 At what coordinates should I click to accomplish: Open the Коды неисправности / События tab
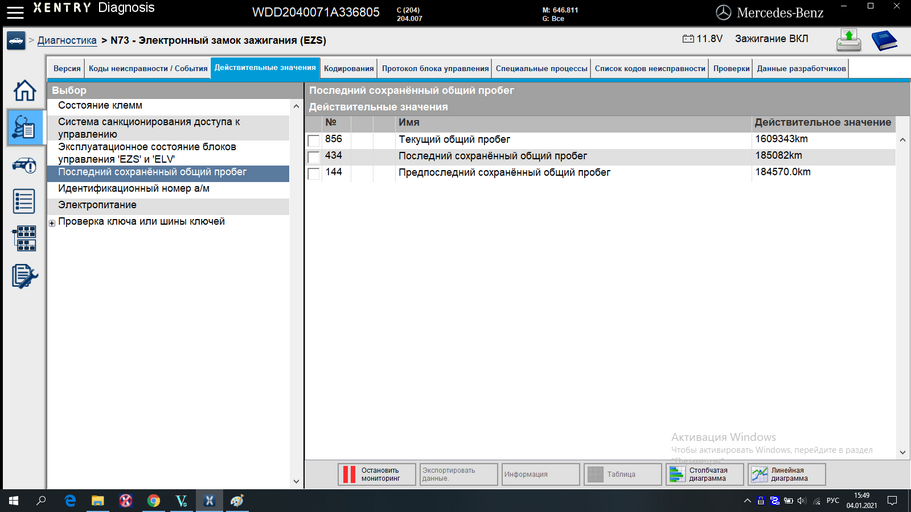click(x=148, y=69)
